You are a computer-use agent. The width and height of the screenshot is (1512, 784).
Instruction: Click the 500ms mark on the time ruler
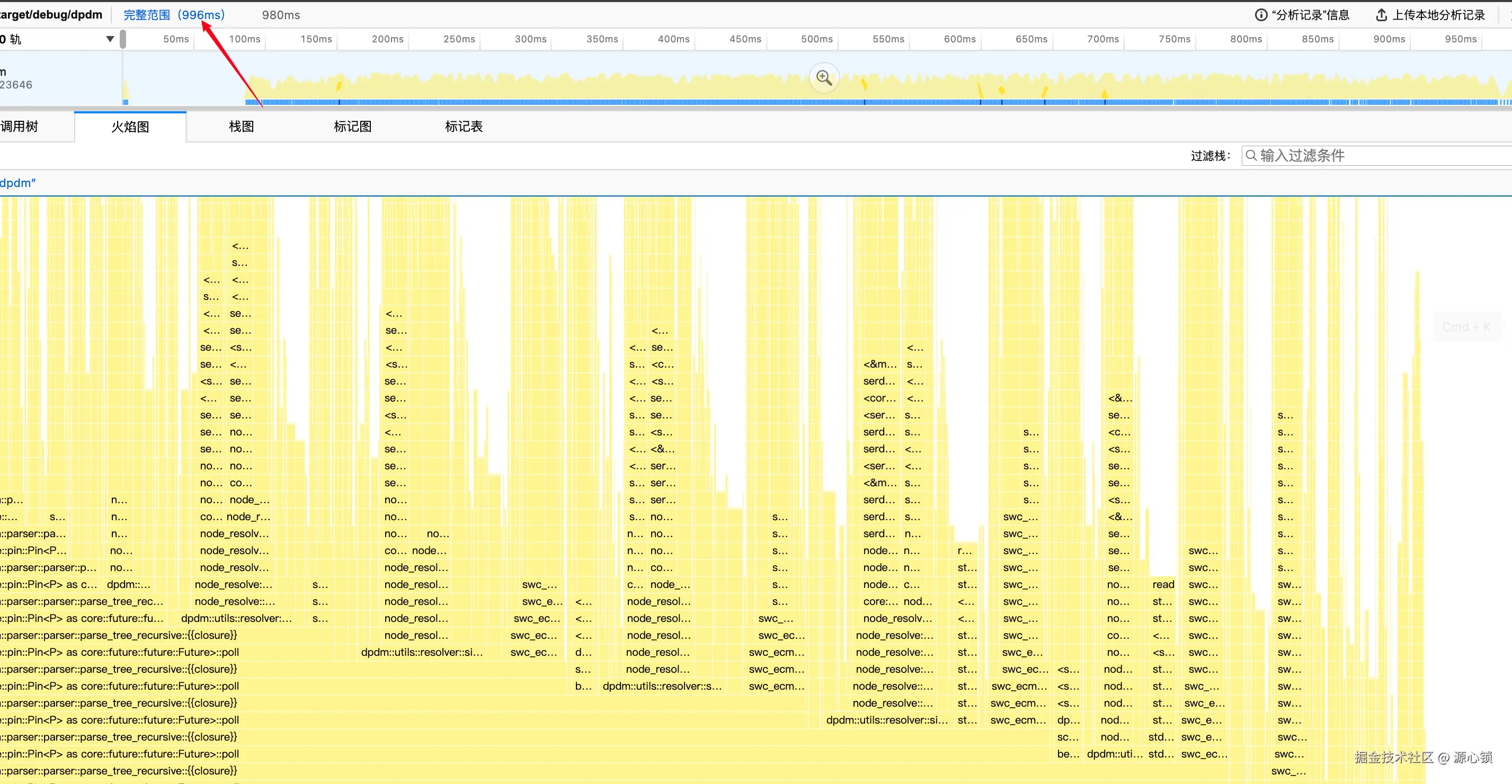click(x=816, y=39)
